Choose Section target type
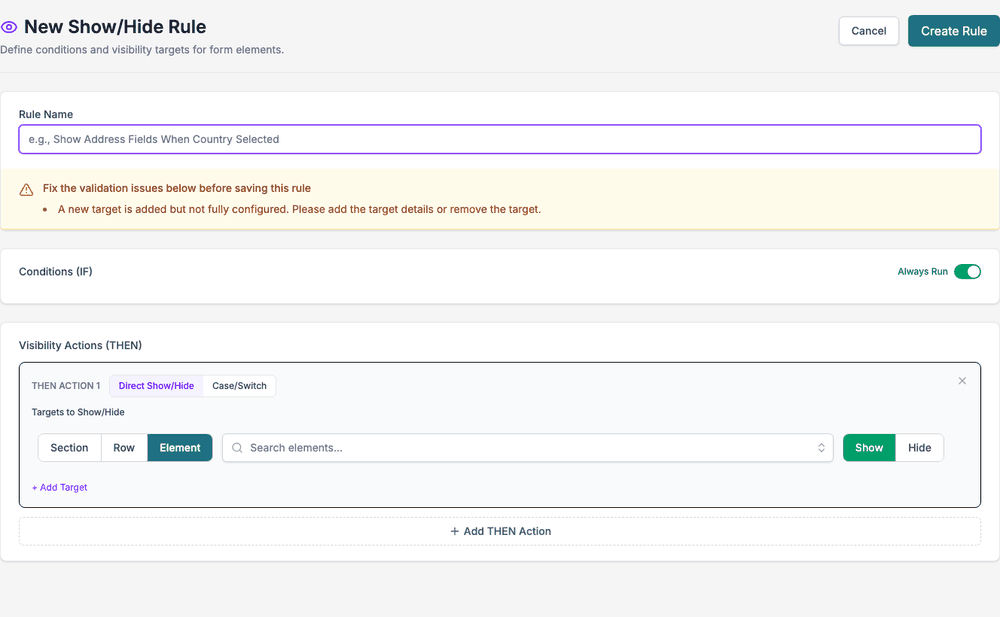Image resolution: width=1000 pixels, height=617 pixels. point(70,448)
